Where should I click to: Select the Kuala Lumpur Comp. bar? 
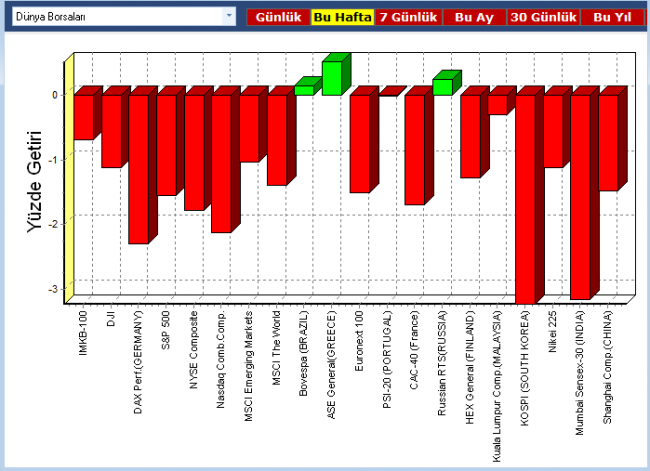(498, 105)
